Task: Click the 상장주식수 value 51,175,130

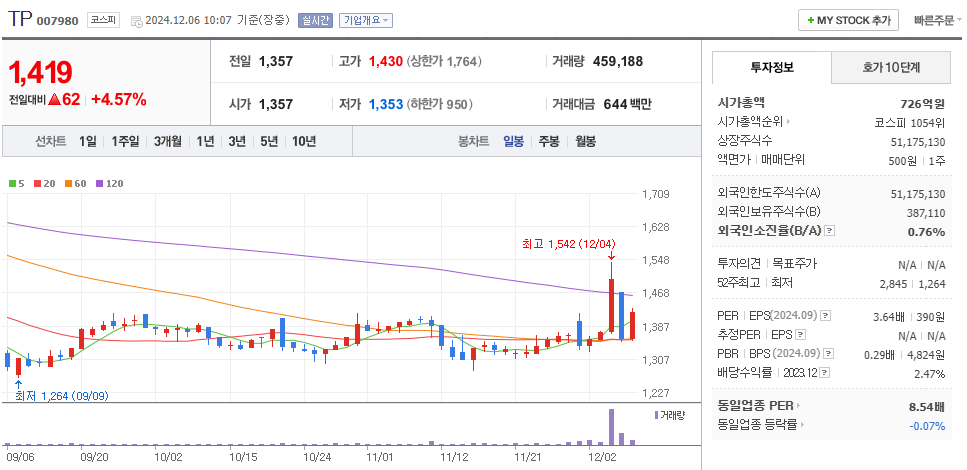Action: pyautogui.click(x=918, y=142)
